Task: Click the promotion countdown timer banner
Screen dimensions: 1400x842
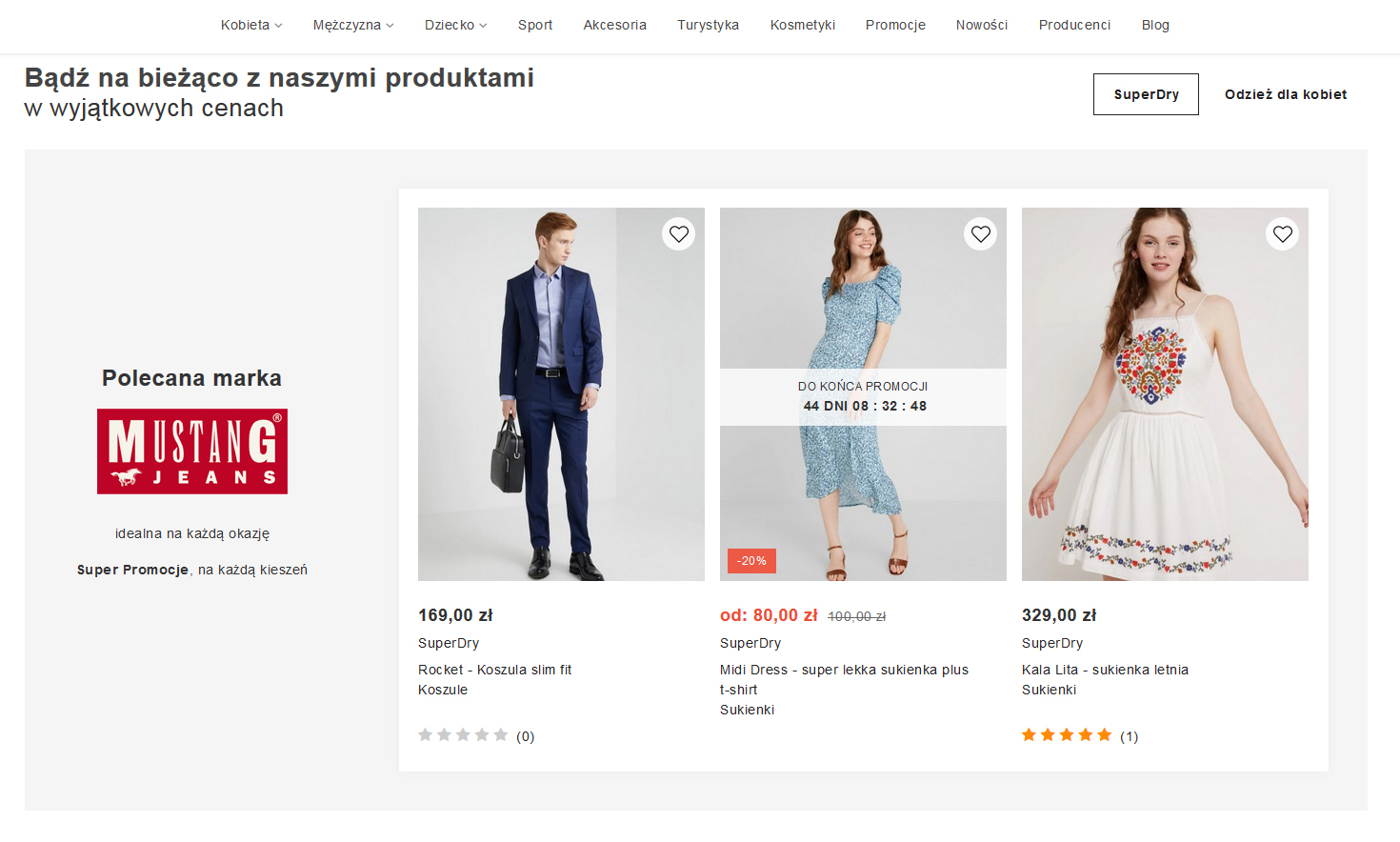Action: tap(863, 396)
